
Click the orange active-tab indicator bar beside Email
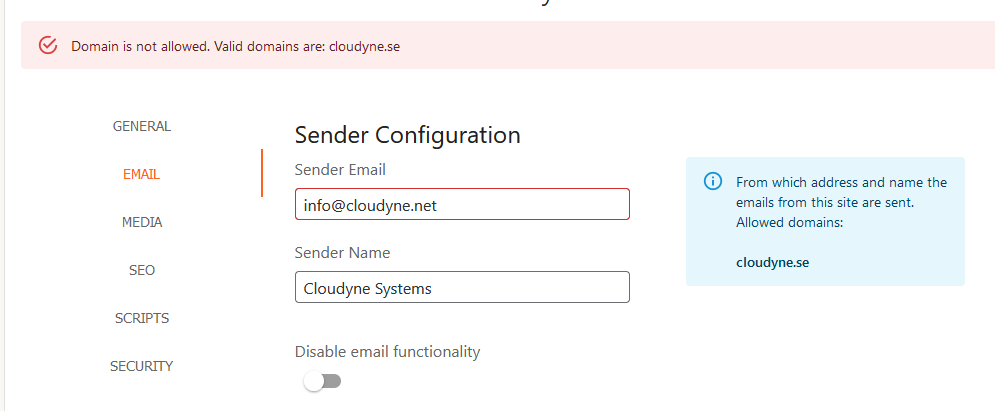coord(261,173)
